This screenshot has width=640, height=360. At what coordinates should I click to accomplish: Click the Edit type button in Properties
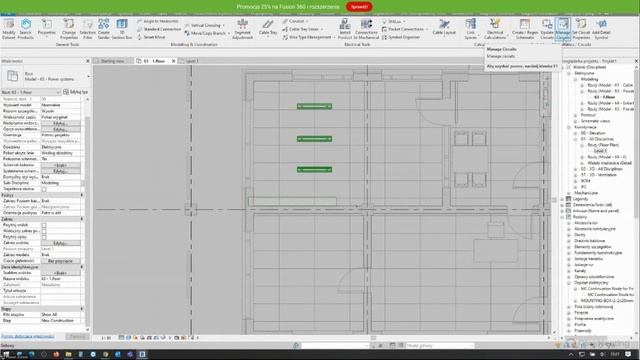pos(76,92)
